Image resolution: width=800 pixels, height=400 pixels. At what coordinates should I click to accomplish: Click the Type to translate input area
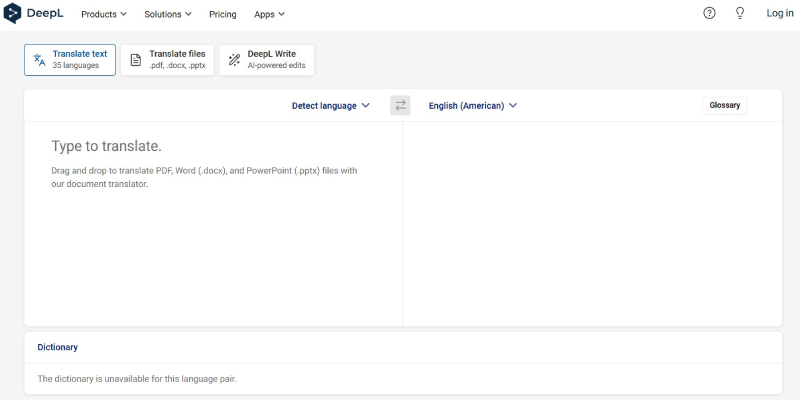(214, 223)
